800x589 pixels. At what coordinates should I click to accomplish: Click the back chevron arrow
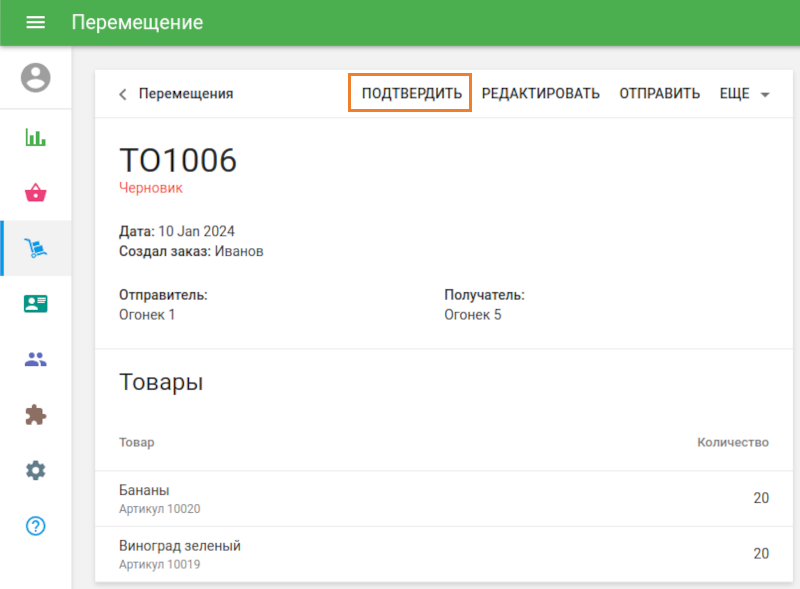(x=121, y=94)
